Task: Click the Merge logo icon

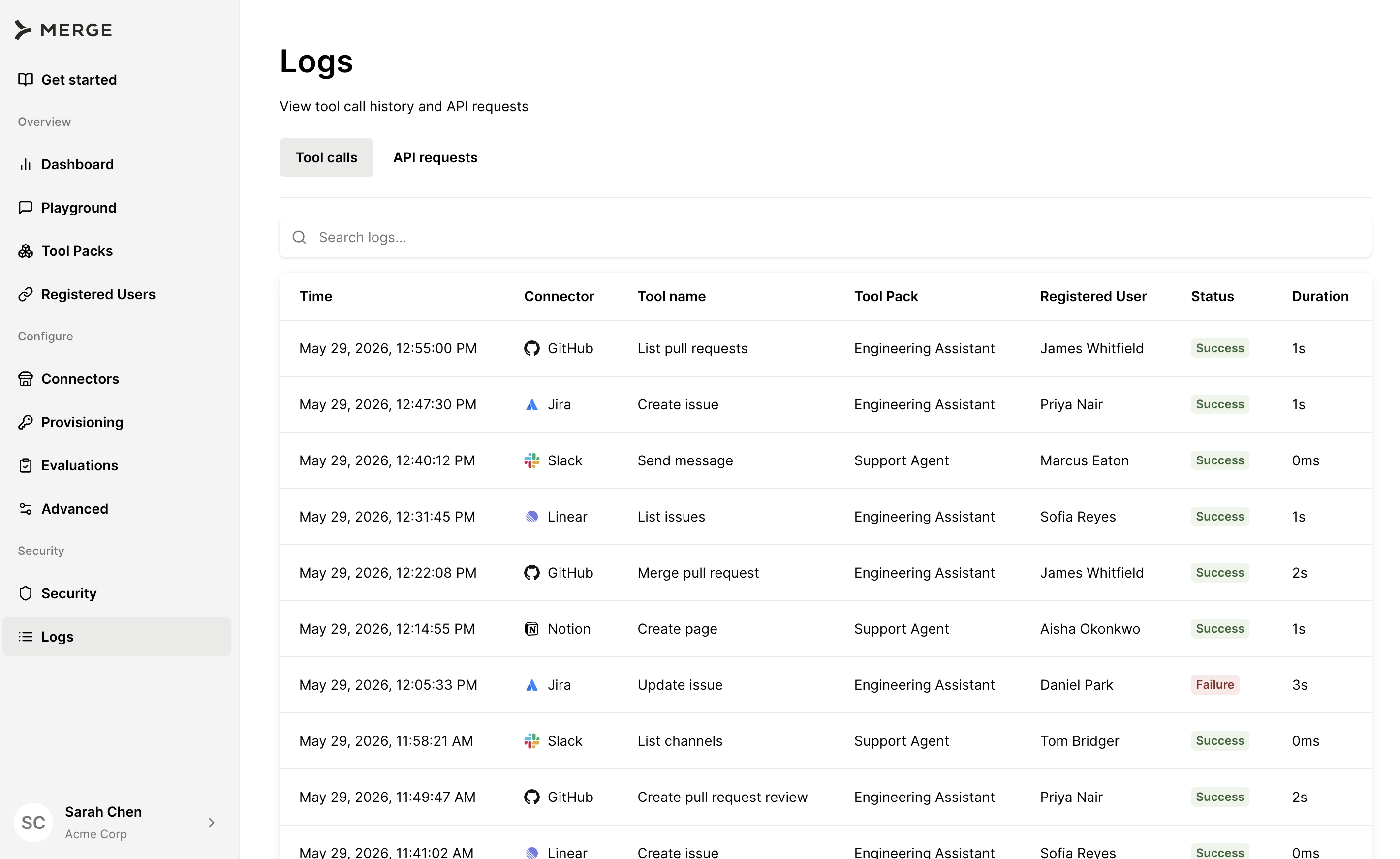Action: click(23, 30)
